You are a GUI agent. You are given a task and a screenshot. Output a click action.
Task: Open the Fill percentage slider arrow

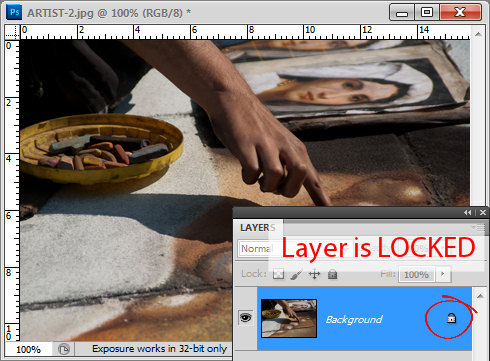[x=443, y=274]
